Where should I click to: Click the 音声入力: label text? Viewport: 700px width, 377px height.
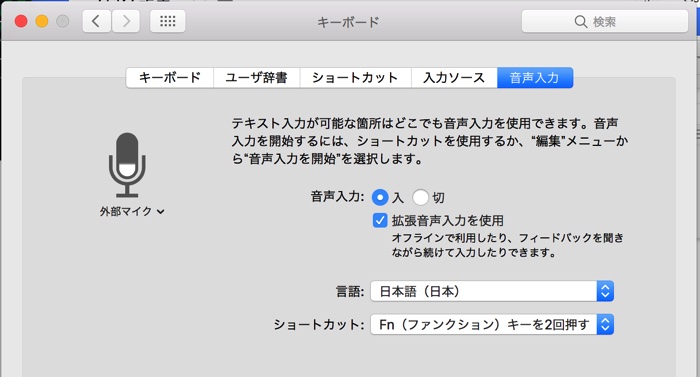pos(338,197)
